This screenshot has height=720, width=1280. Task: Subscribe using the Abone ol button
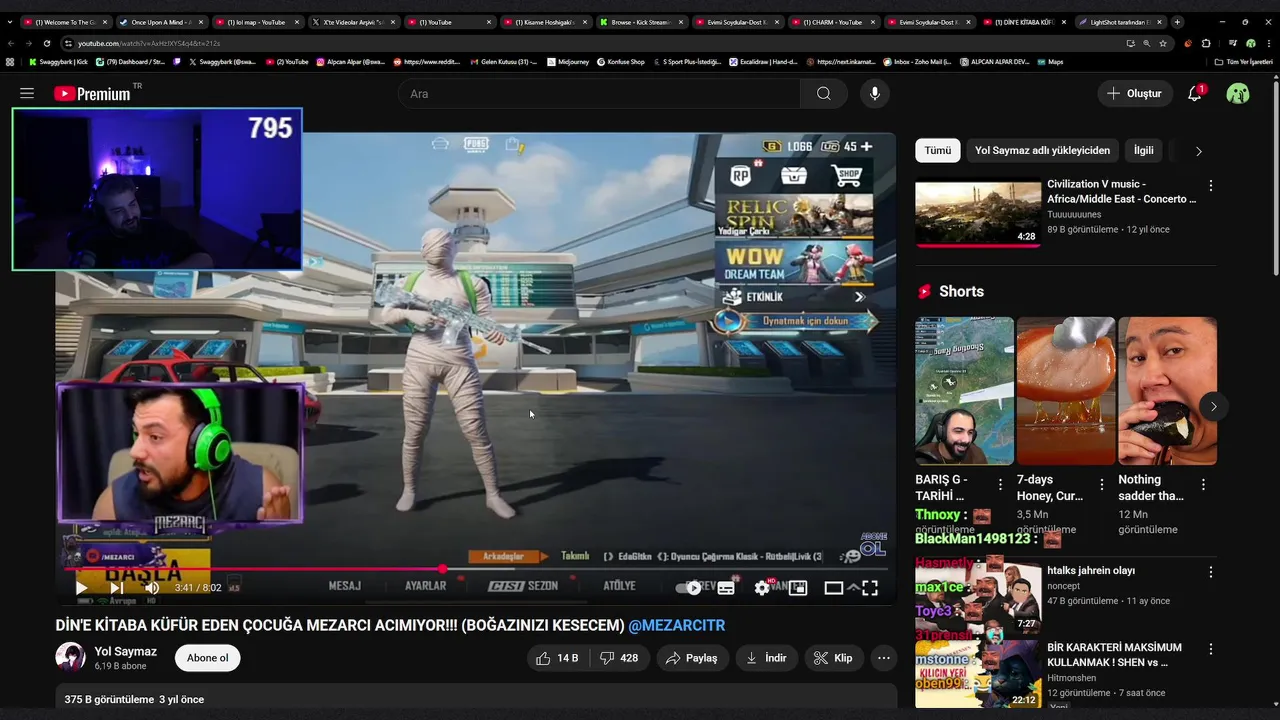208,658
